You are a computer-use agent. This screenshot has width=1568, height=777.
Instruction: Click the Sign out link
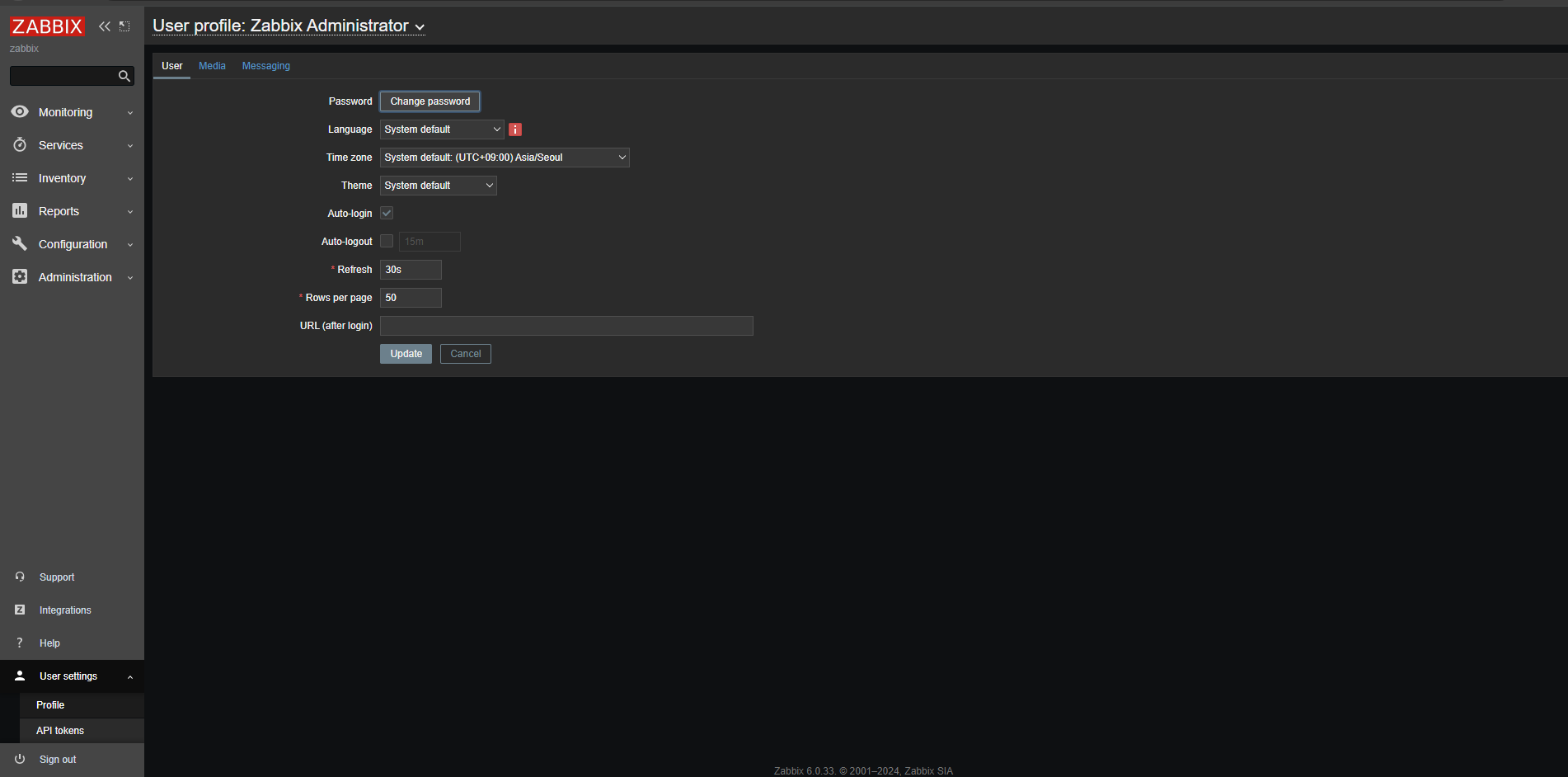pyautogui.click(x=58, y=760)
